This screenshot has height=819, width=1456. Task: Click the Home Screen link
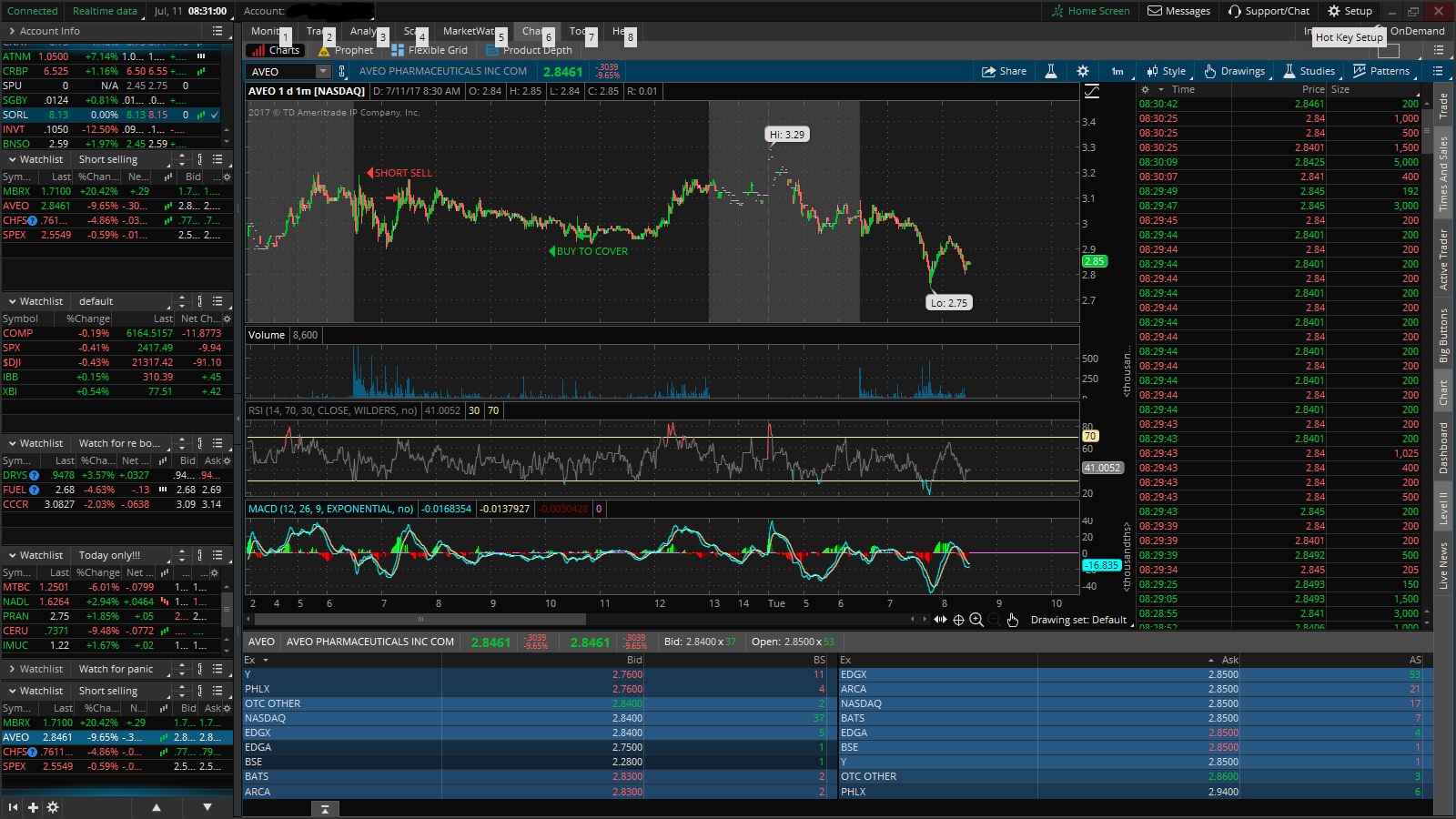pos(1090,11)
